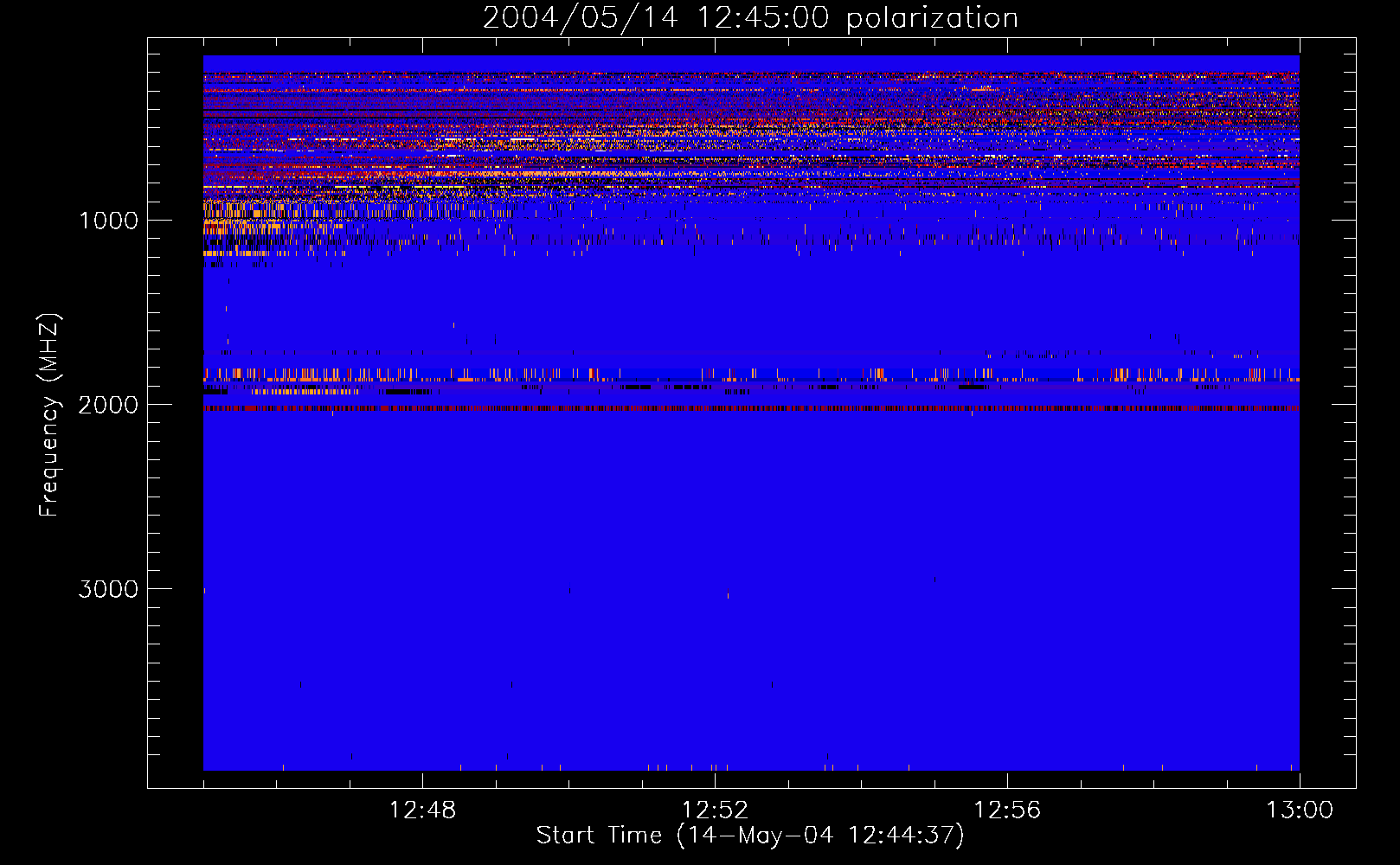Click the 12:56 time tick label
The width and height of the screenshot is (1400, 865).
coord(1007,811)
